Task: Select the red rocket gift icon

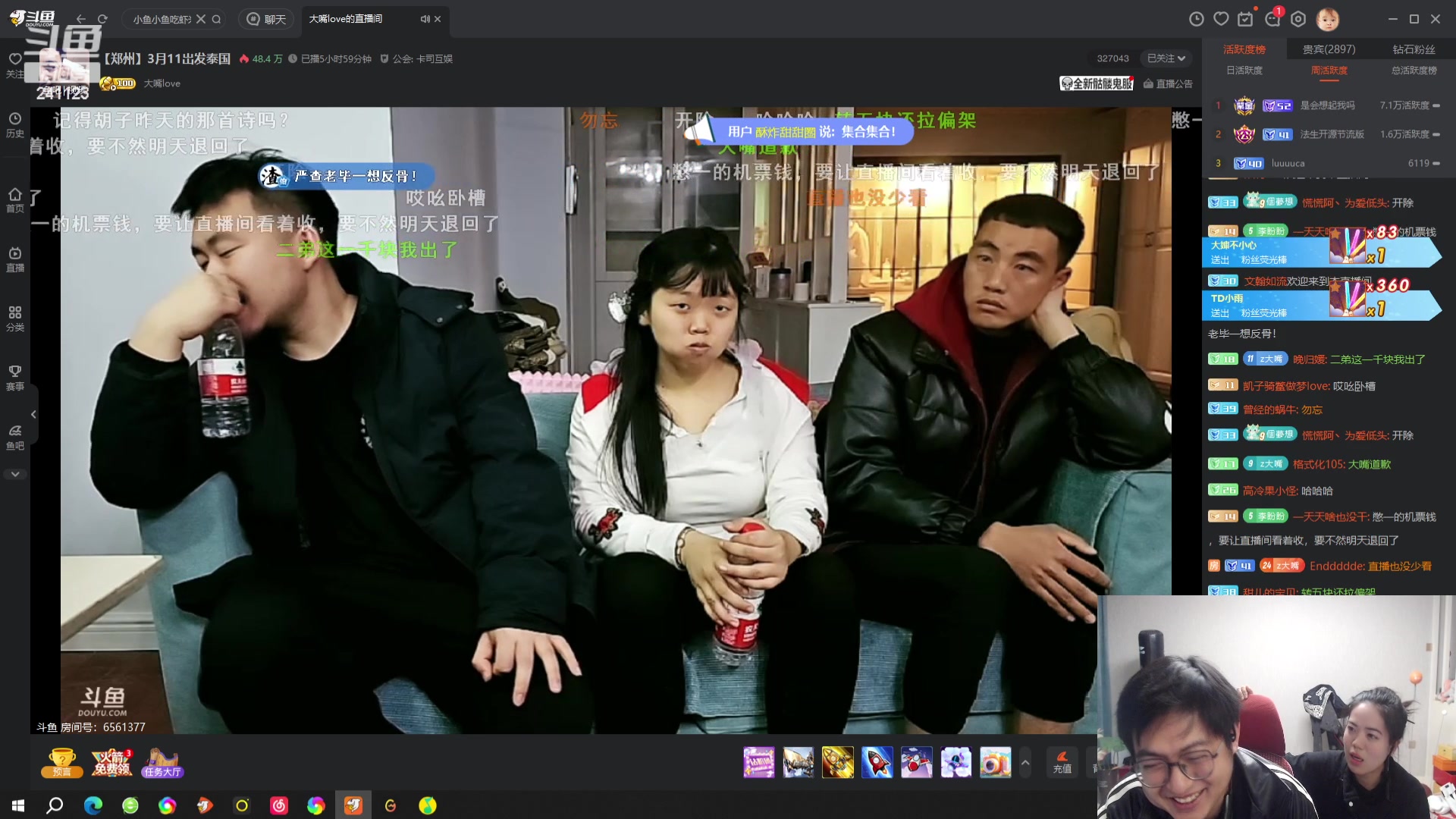Action: click(x=877, y=762)
